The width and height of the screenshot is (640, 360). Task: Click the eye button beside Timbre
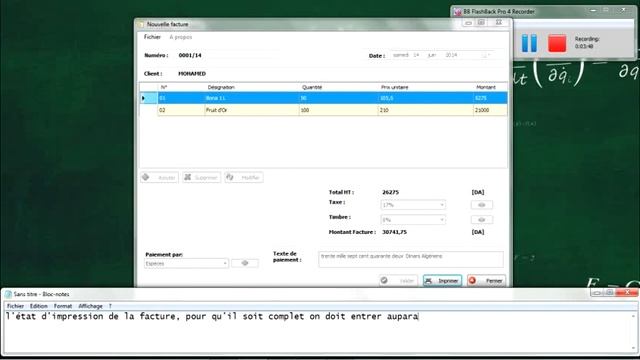tap(482, 220)
